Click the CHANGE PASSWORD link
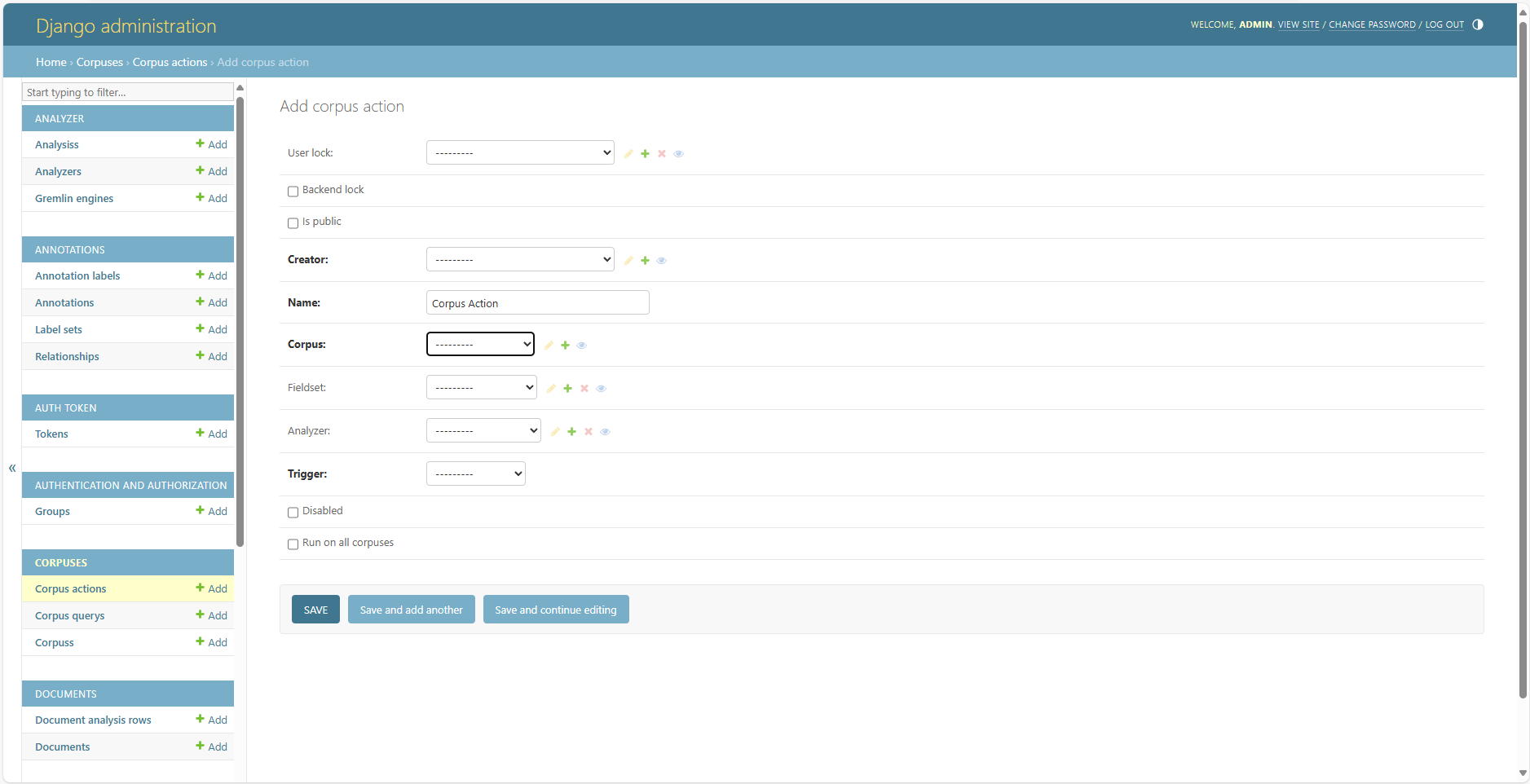The image size is (1530, 784). coord(1372,24)
